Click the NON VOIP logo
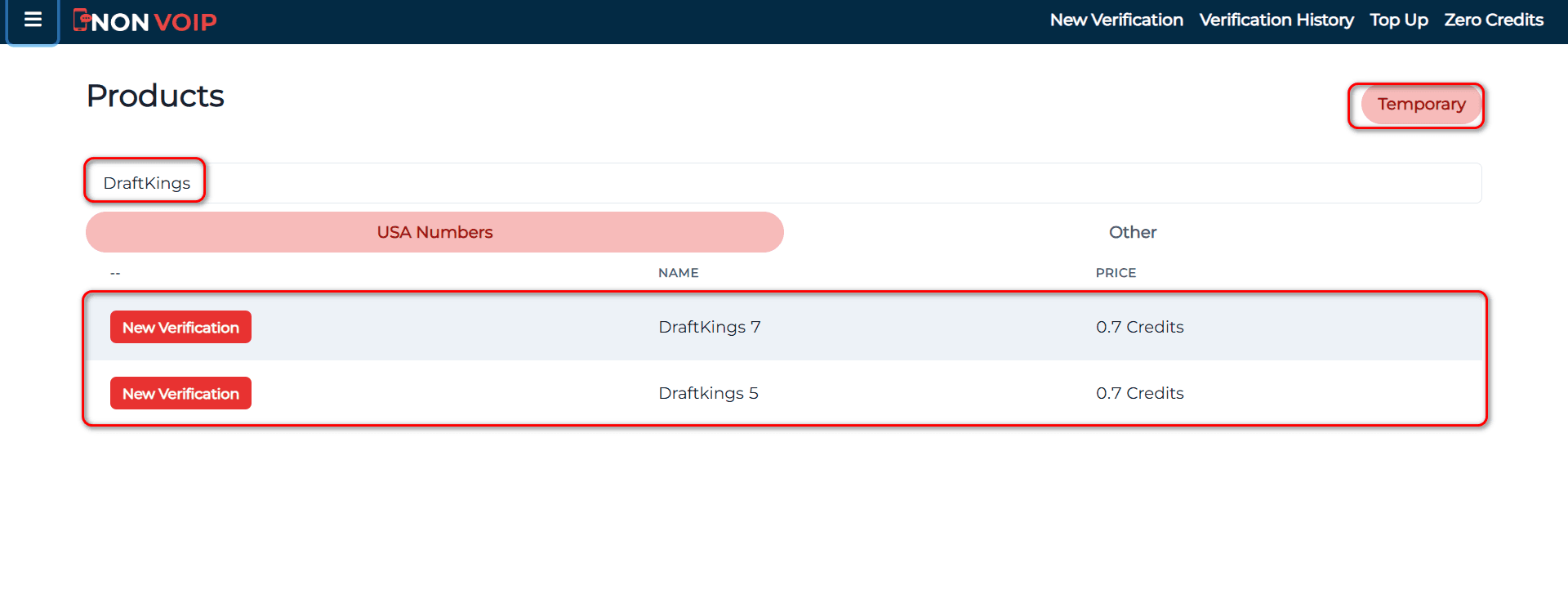 (x=145, y=20)
